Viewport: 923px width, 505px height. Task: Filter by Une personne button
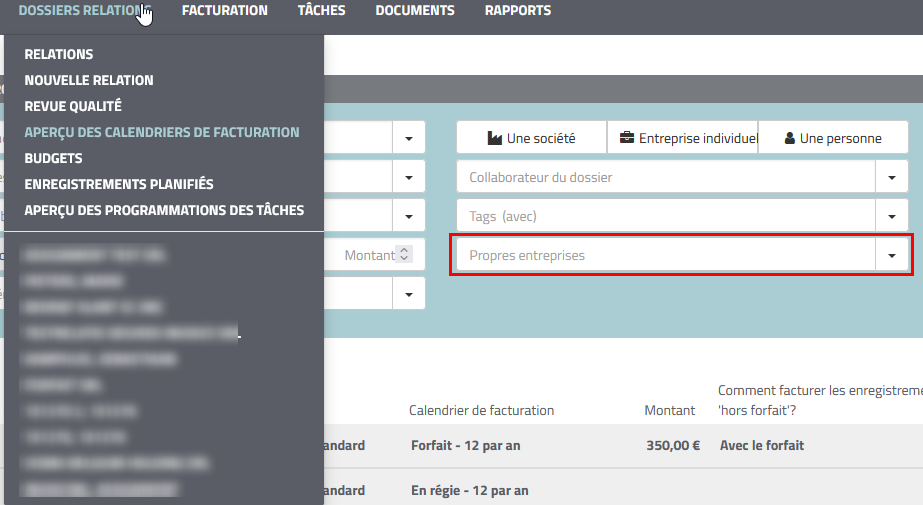point(834,138)
